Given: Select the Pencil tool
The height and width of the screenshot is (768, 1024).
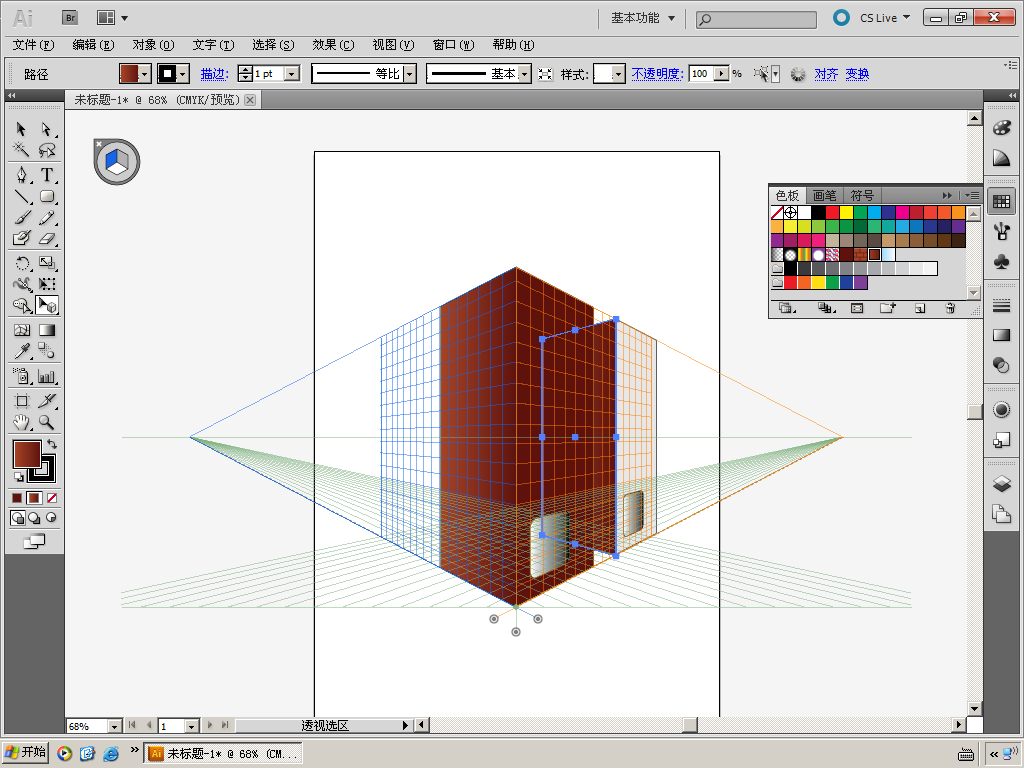Looking at the screenshot, I should tap(46, 217).
